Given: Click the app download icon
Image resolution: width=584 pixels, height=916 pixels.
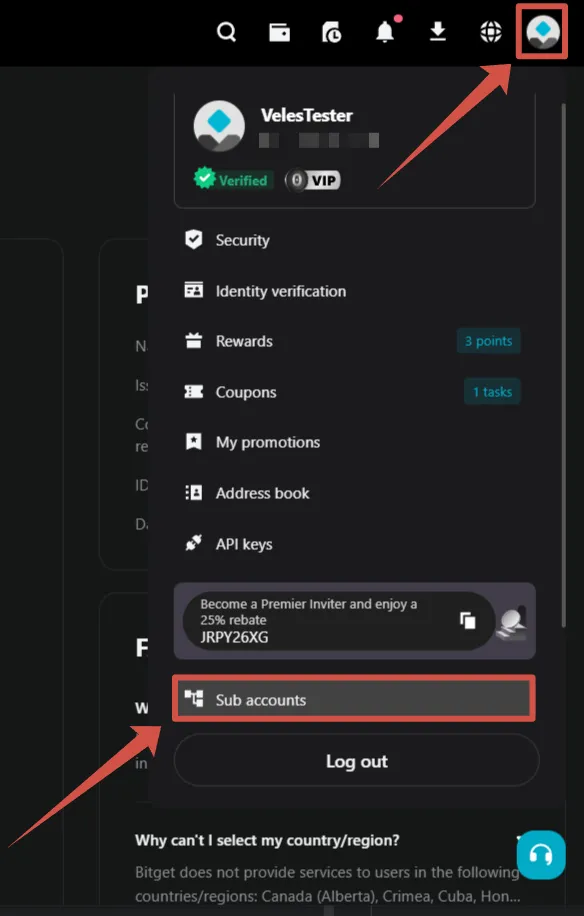Looking at the screenshot, I should [437, 32].
